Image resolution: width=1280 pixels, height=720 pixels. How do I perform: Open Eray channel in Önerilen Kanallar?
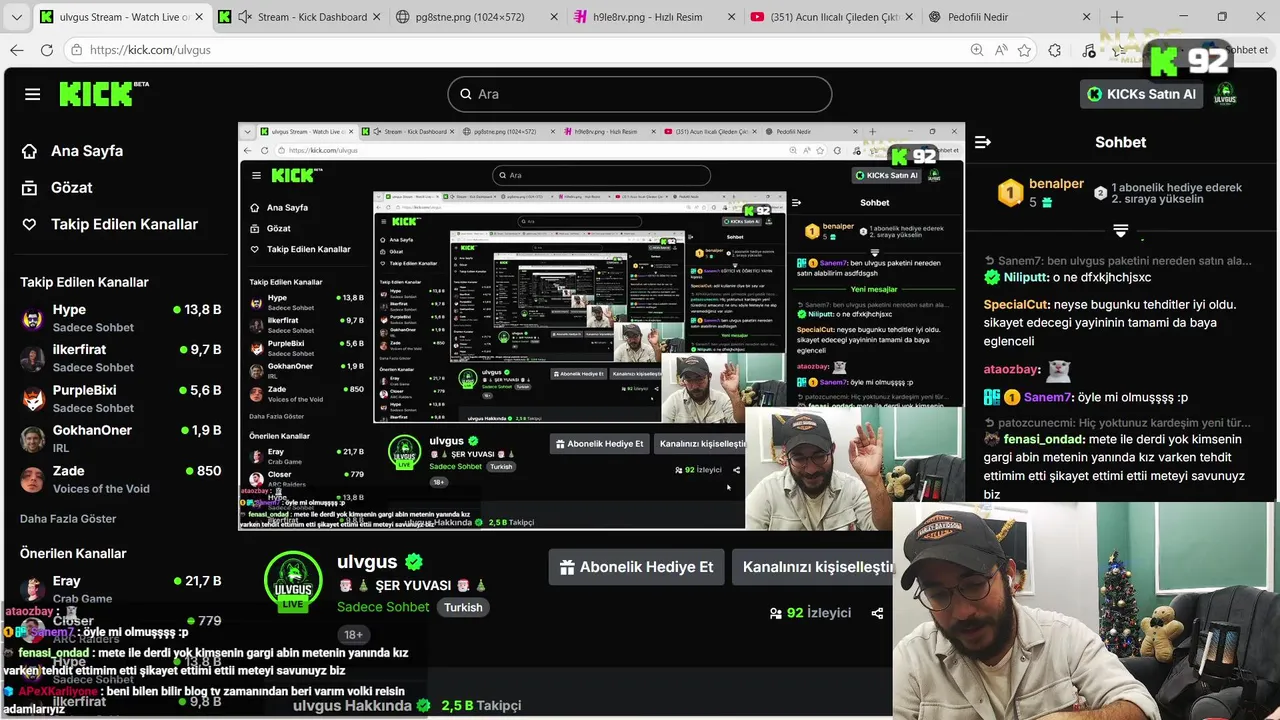click(122, 589)
